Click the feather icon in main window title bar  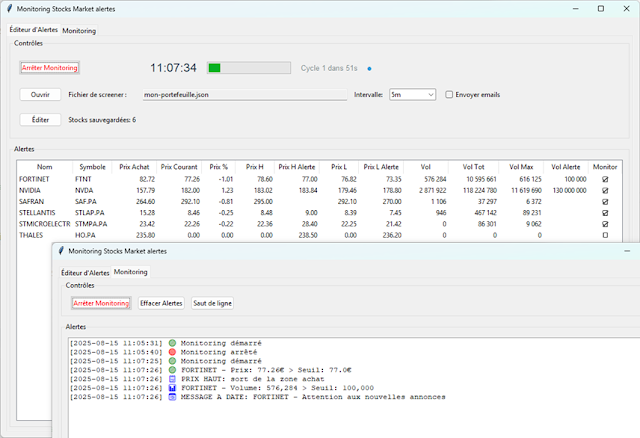[11, 8]
